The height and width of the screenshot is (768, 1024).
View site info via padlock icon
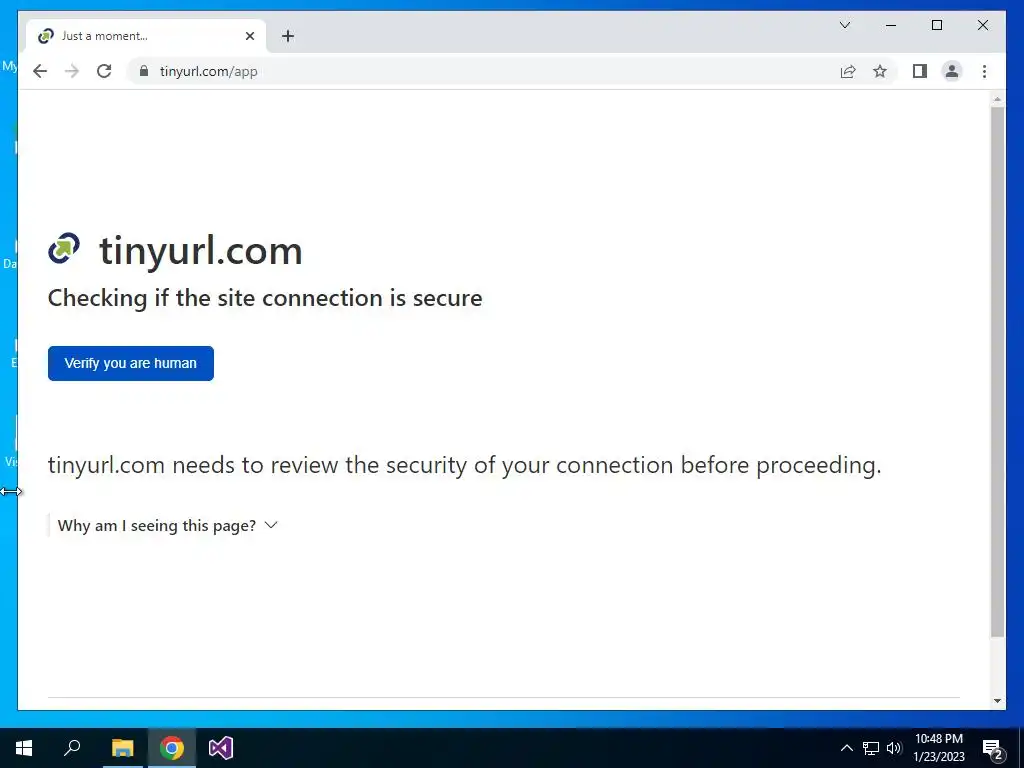[144, 71]
